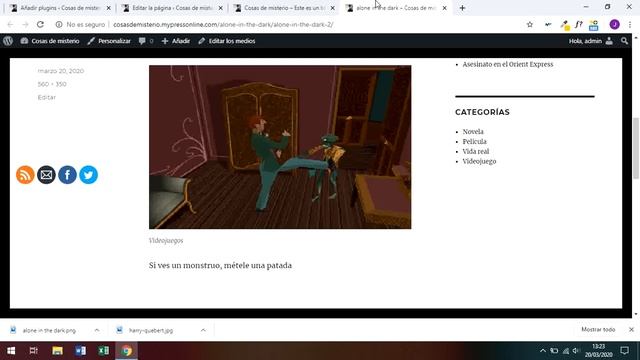Close the 'alone in the dark' tab
Viewport: 640px width, 360px height.
click(x=444, y=8)
